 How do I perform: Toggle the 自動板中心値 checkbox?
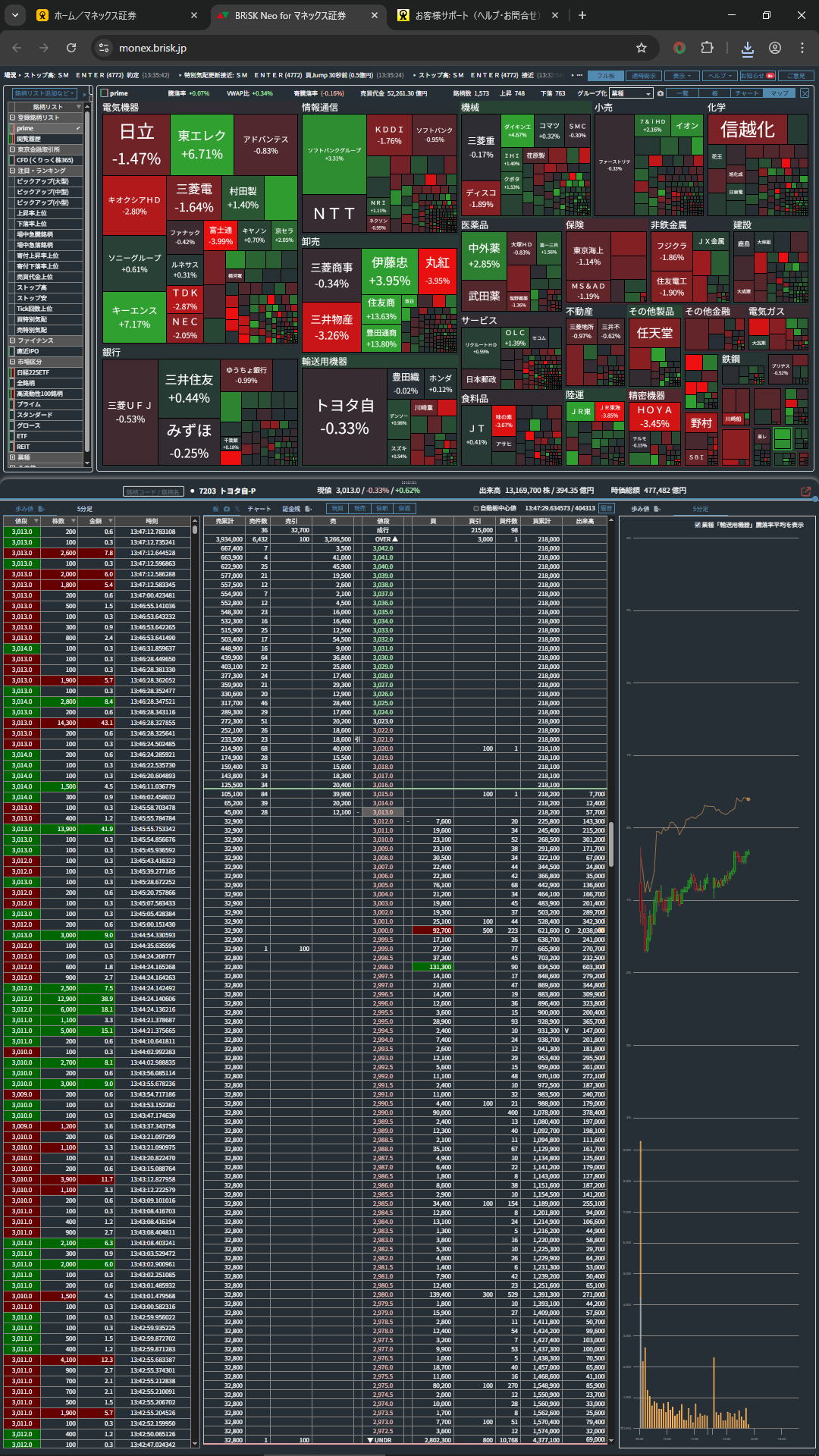[x=475, y=508]
